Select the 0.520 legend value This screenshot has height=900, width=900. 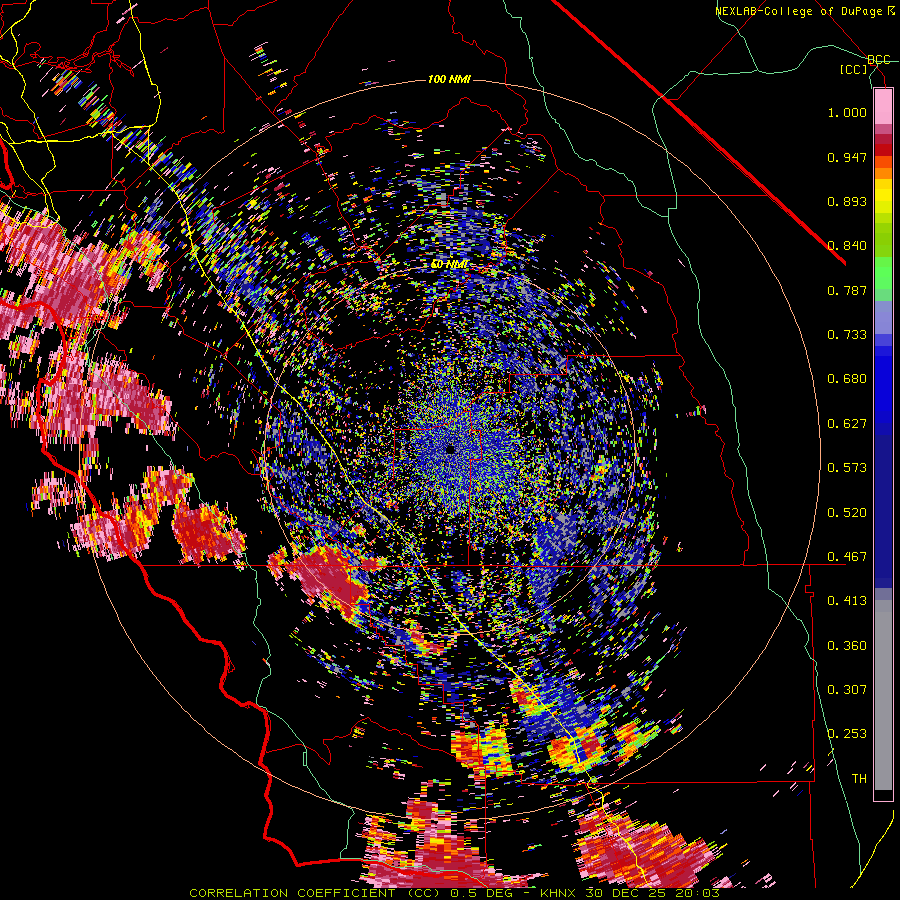click(847, 513)
